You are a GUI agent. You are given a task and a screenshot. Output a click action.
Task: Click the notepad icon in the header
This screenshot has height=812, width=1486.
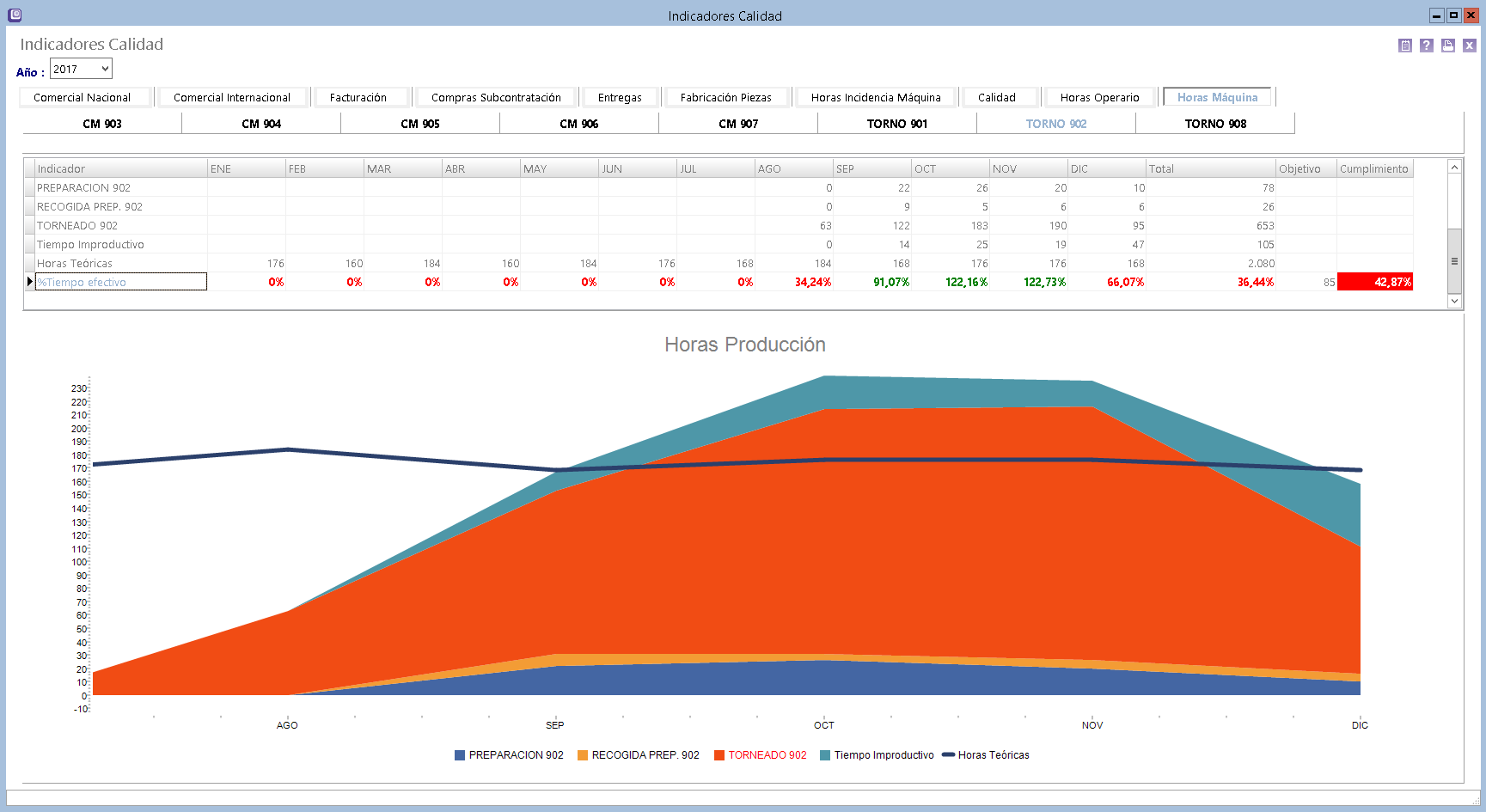[x=1405, y=46]
